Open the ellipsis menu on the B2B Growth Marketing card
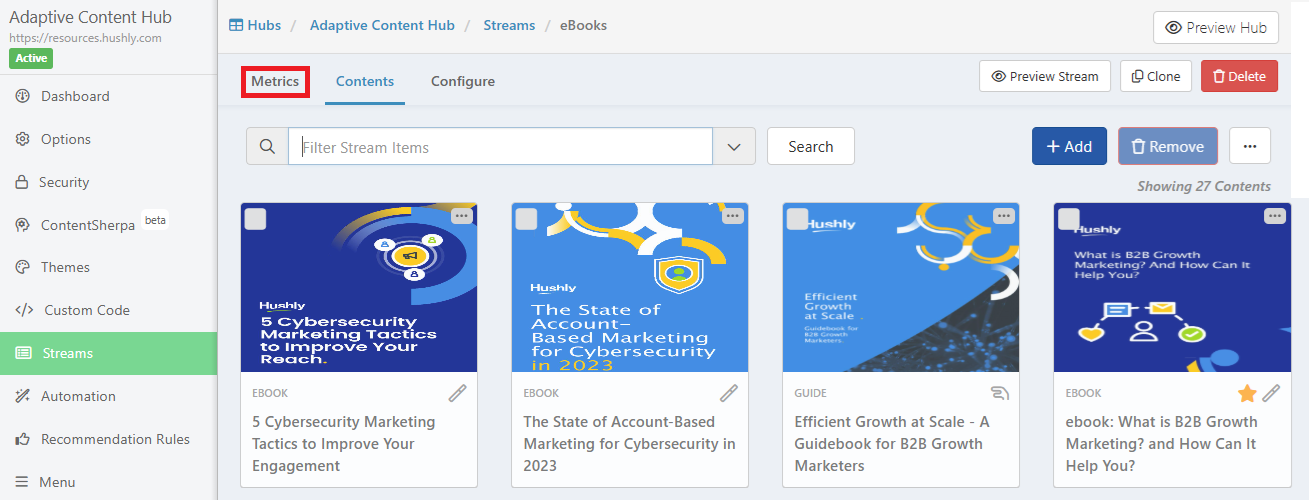 pos(1275,215)
